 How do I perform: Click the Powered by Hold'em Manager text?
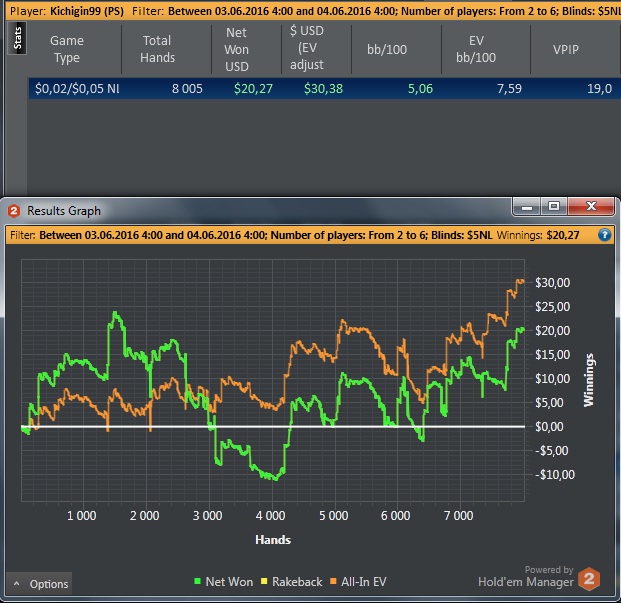tap(526, 576)
